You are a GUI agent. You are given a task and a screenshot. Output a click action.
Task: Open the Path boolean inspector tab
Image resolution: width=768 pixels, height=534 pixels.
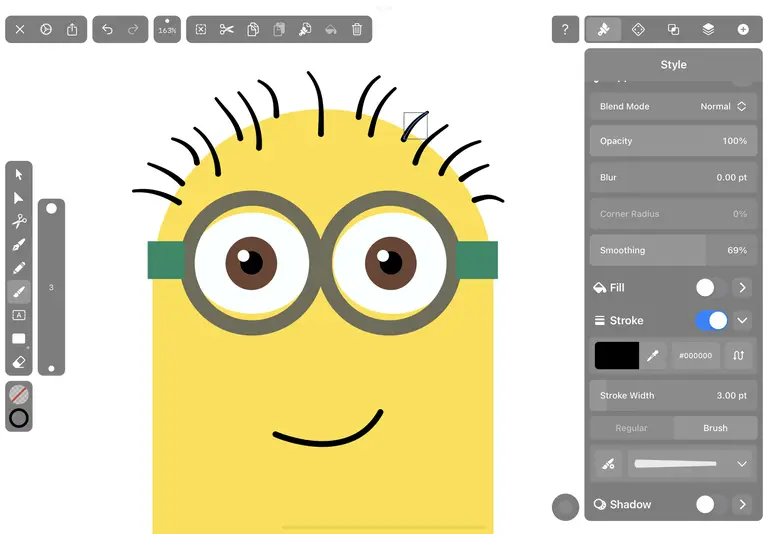(x=673, y=29)
